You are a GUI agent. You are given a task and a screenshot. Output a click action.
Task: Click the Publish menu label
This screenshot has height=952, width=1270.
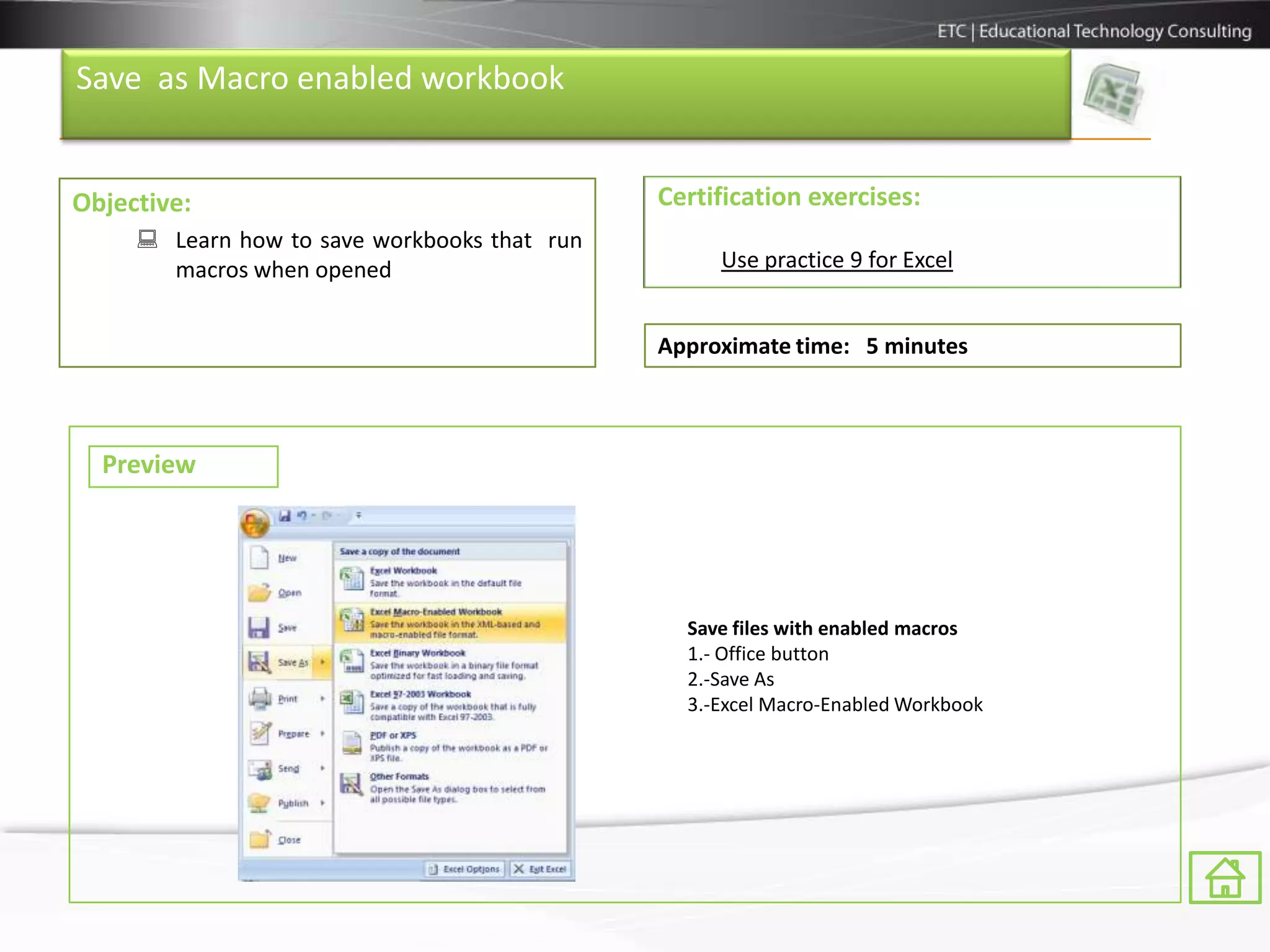(293, 803)
